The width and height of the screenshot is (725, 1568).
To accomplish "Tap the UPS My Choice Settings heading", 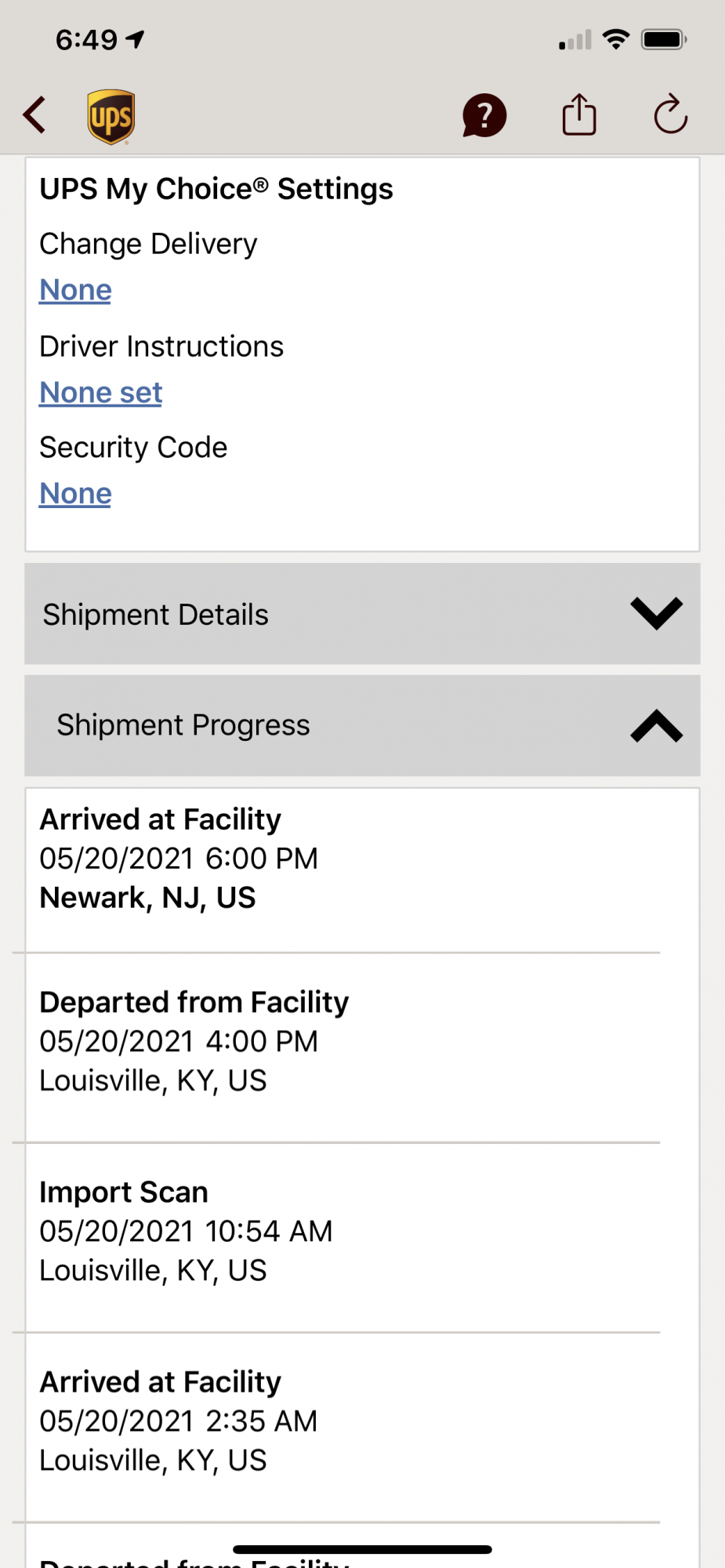I will tap(216, 189).
